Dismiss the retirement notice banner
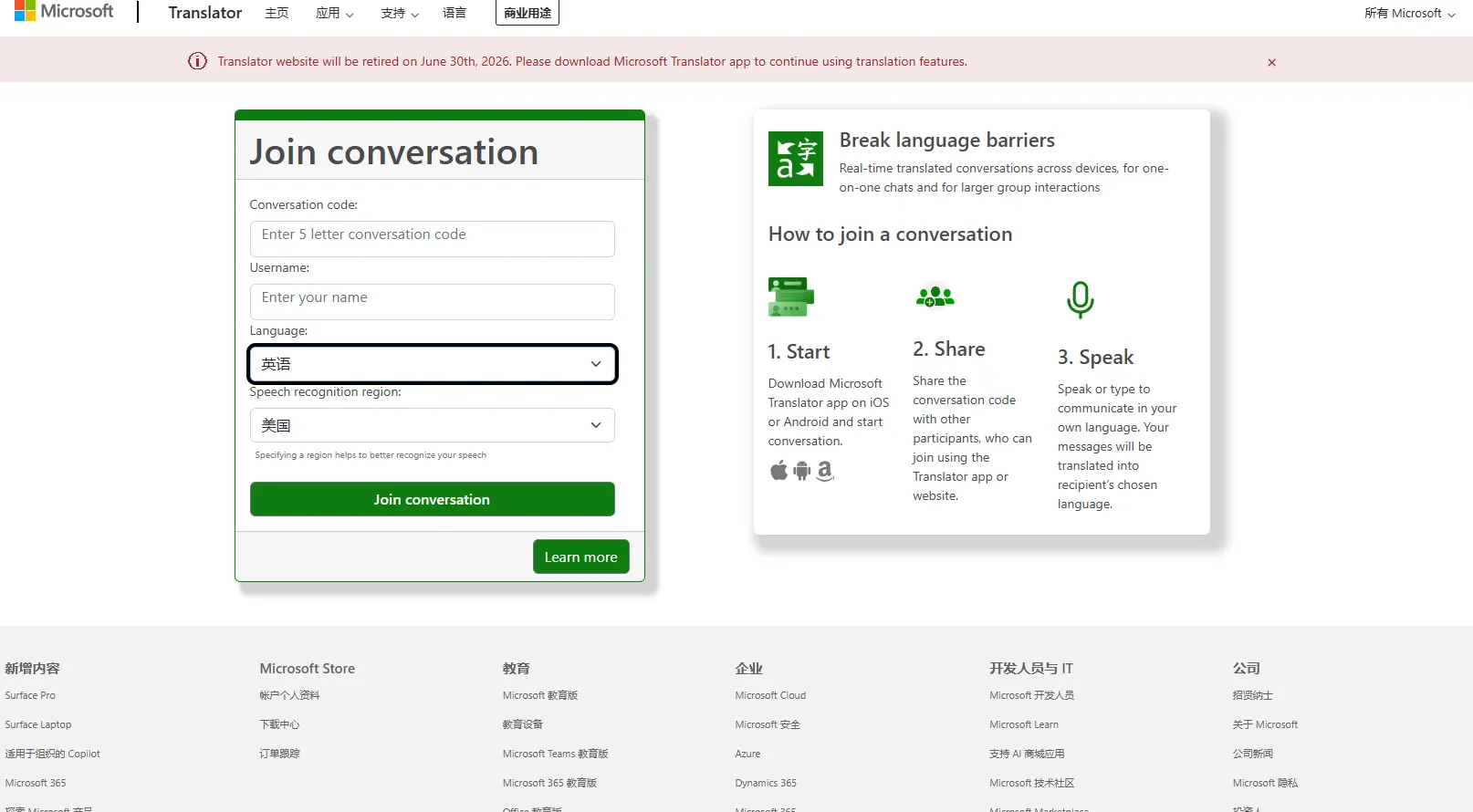 pos(1271,62)
